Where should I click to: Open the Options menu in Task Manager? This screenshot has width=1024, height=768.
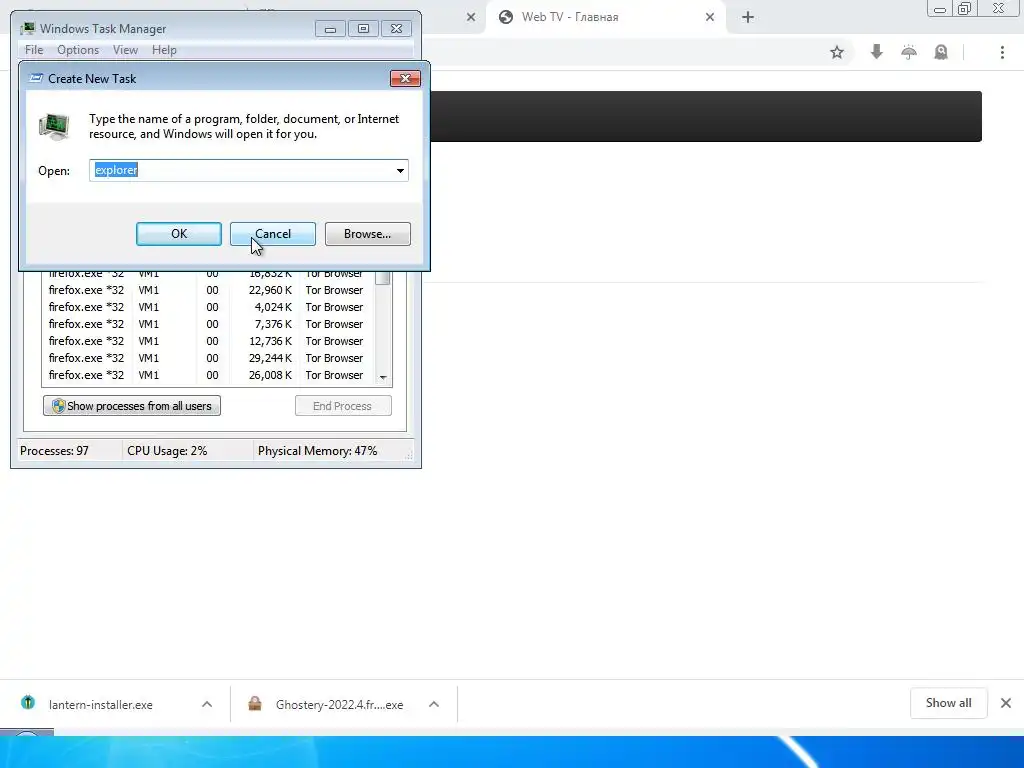[x=78, y=50]
